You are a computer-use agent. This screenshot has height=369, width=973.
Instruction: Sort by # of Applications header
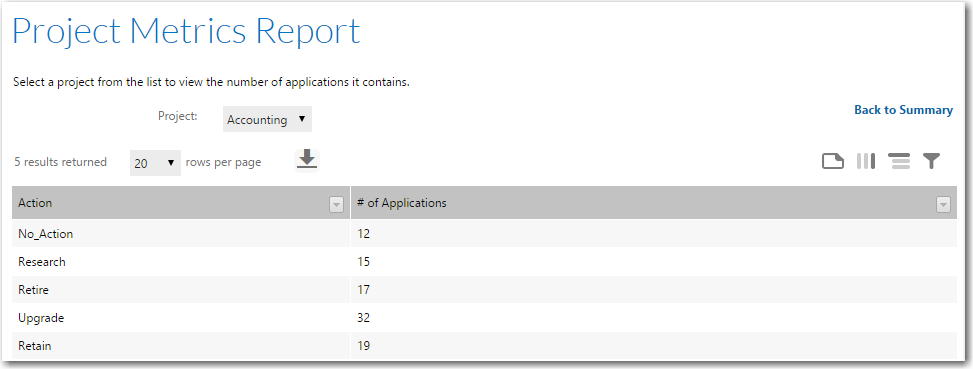pyautogui.click(x=401, y=203)
